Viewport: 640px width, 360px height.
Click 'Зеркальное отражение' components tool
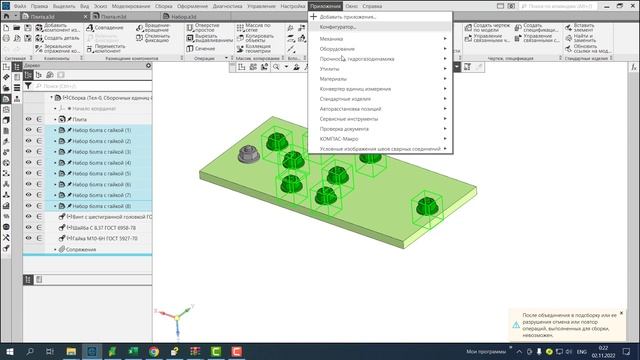tap(58, 49)
